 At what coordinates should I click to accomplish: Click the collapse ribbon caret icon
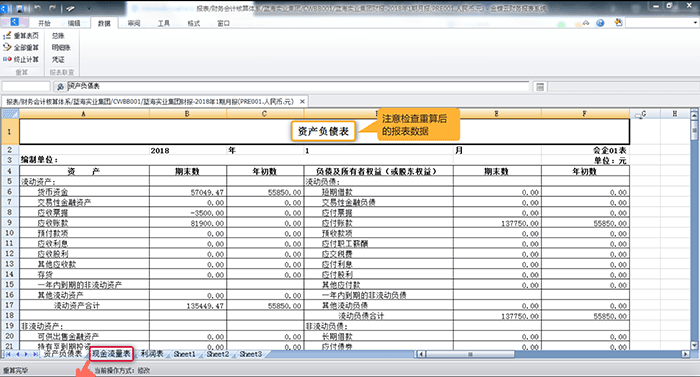(586, 23)
